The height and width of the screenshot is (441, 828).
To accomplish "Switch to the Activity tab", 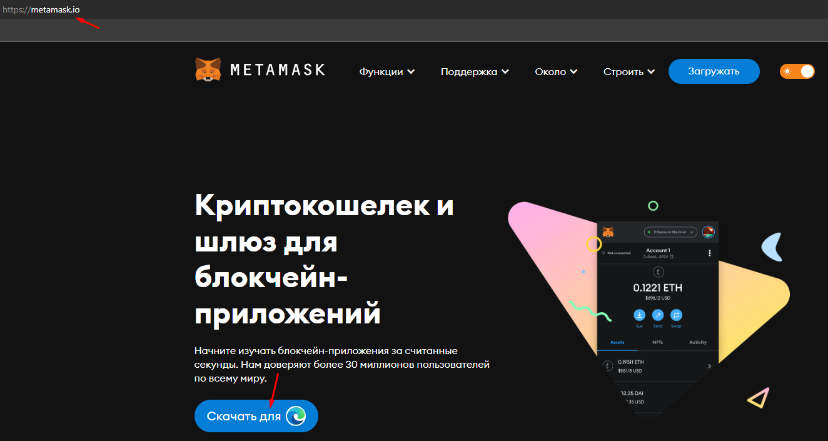I will coord(698,342).
